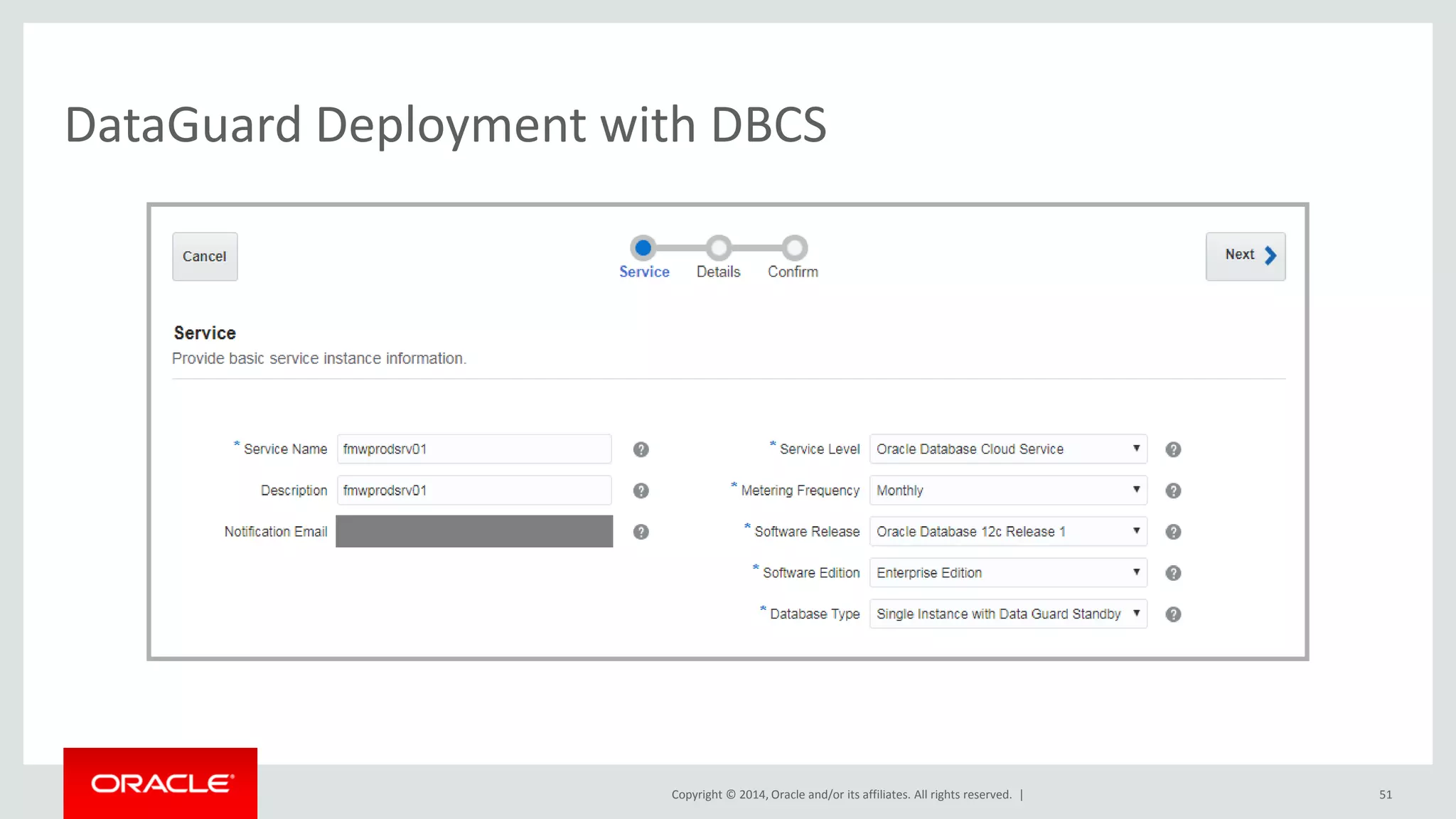This screenshot has height=819, width=1456.
Task: Expand the Service Level dropdown
Action: coord(1008,449)
